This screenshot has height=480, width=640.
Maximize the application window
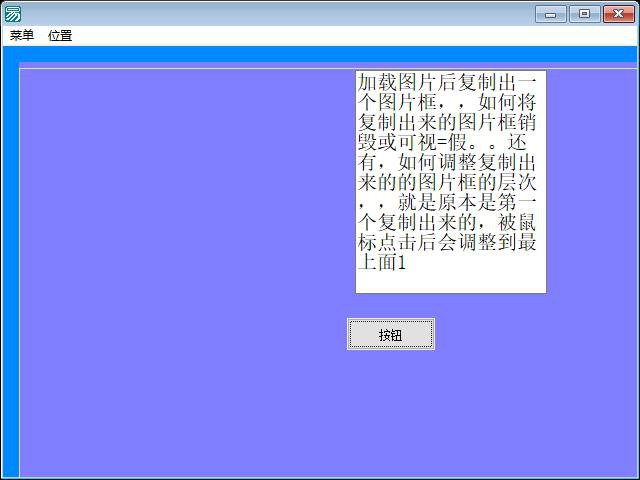pyautogui.click(x=584, y=14)
